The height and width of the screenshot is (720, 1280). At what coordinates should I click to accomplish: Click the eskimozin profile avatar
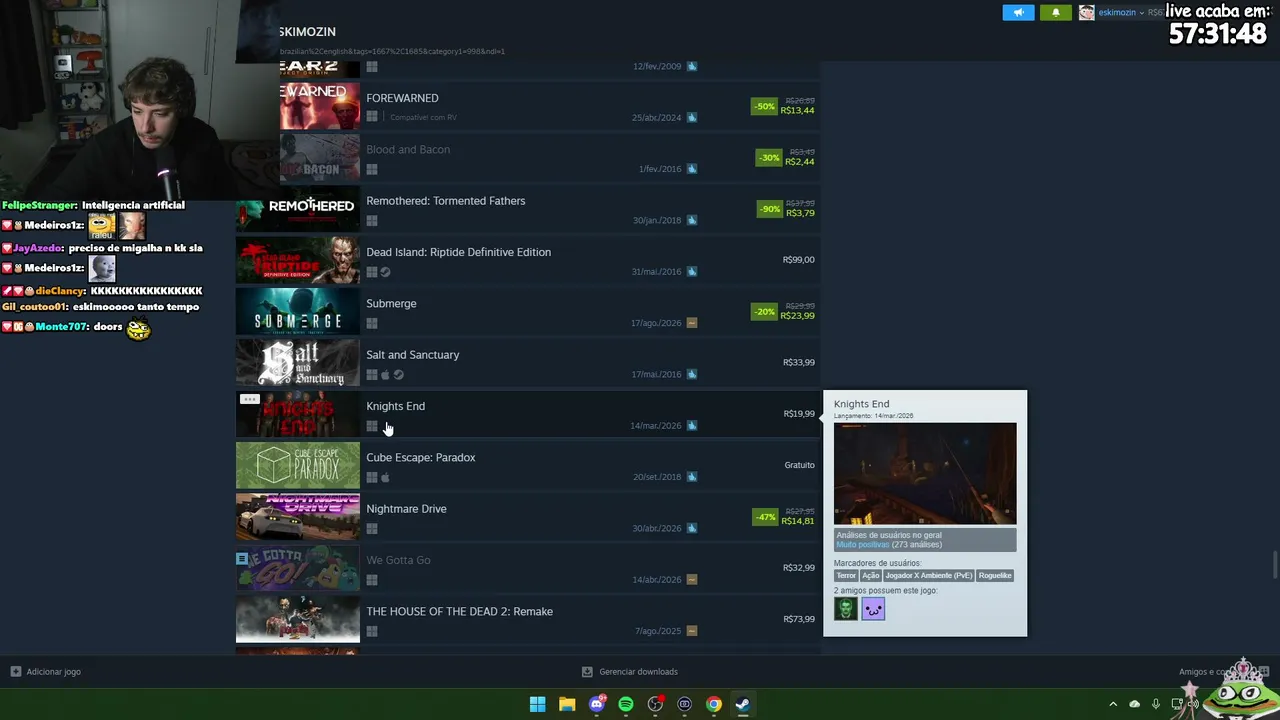click(x=1086, y=12)
